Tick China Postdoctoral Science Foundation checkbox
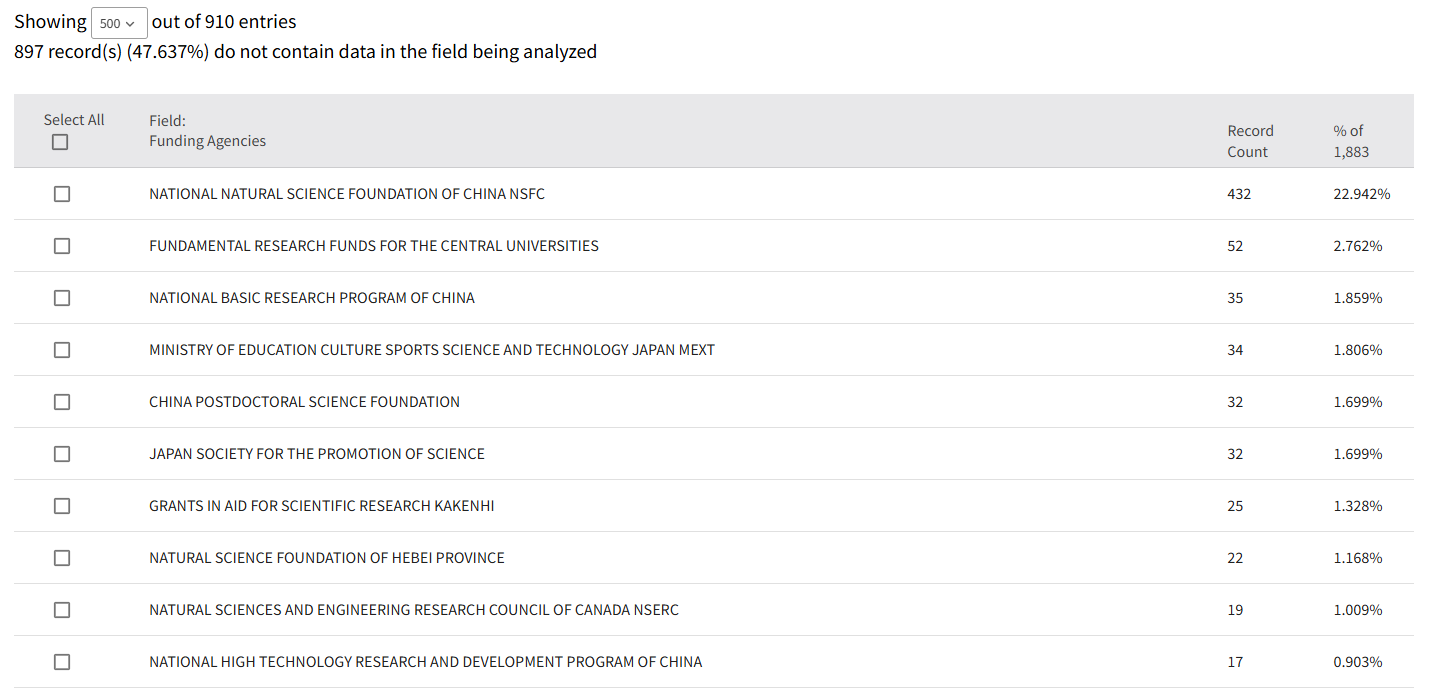1430x697 pixels. coord(62,402)
